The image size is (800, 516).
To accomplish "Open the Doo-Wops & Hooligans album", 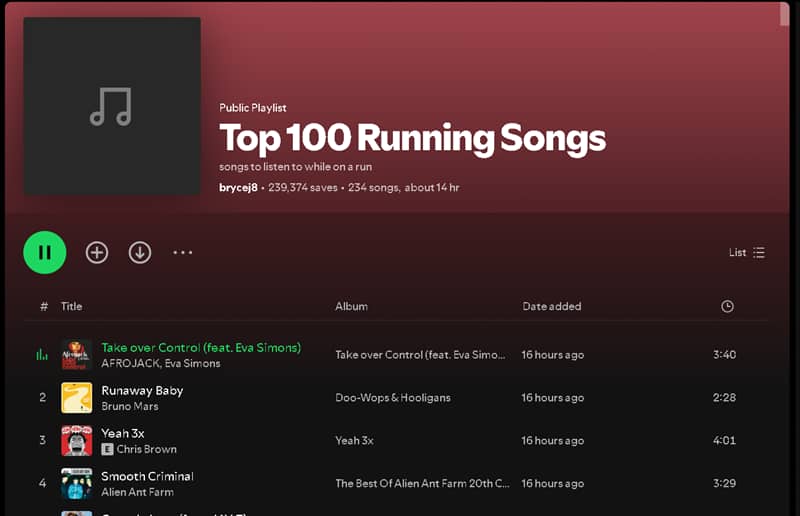I will [x=393, y=398].
